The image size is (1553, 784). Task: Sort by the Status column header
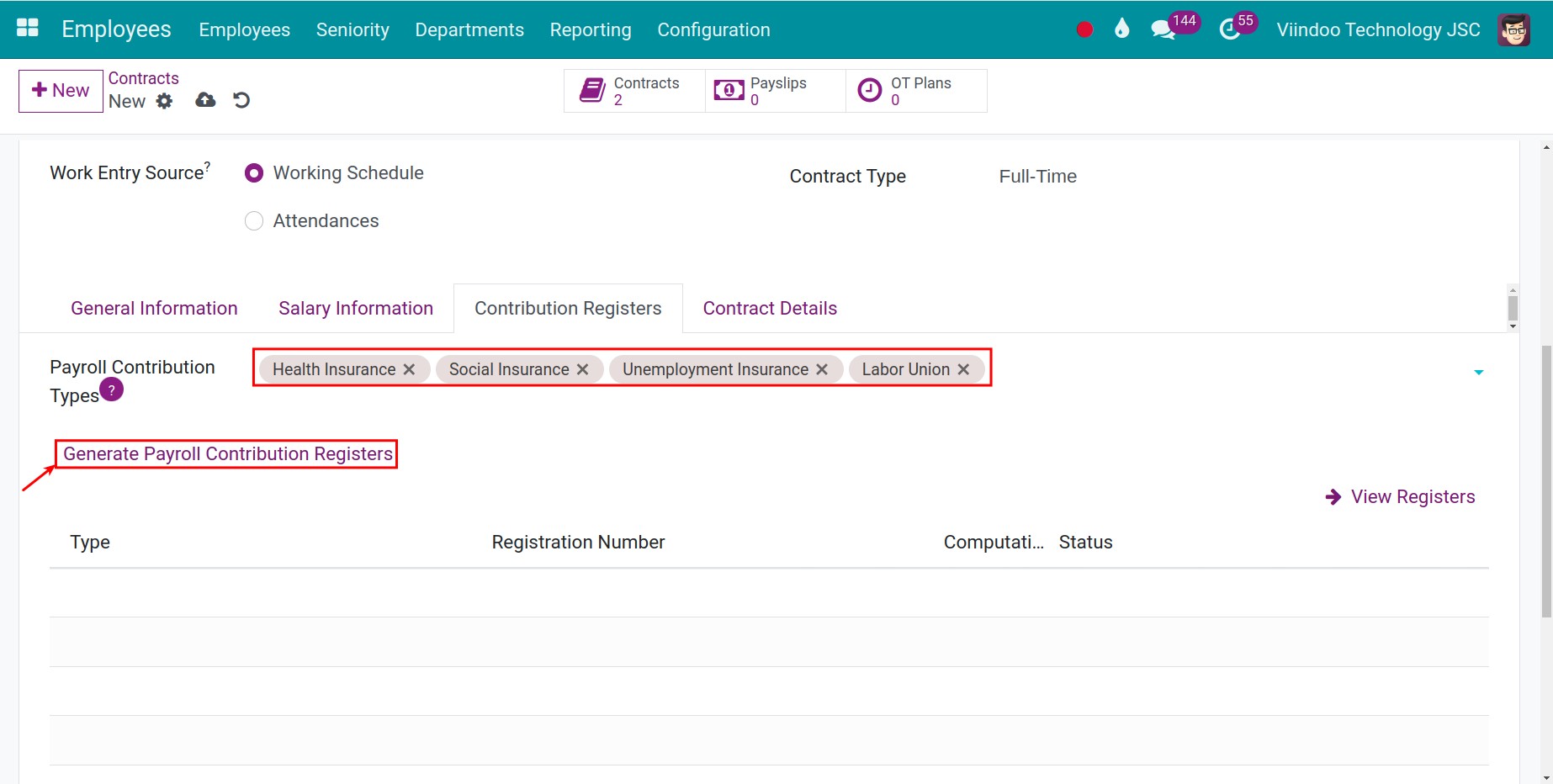(1085, 543)
